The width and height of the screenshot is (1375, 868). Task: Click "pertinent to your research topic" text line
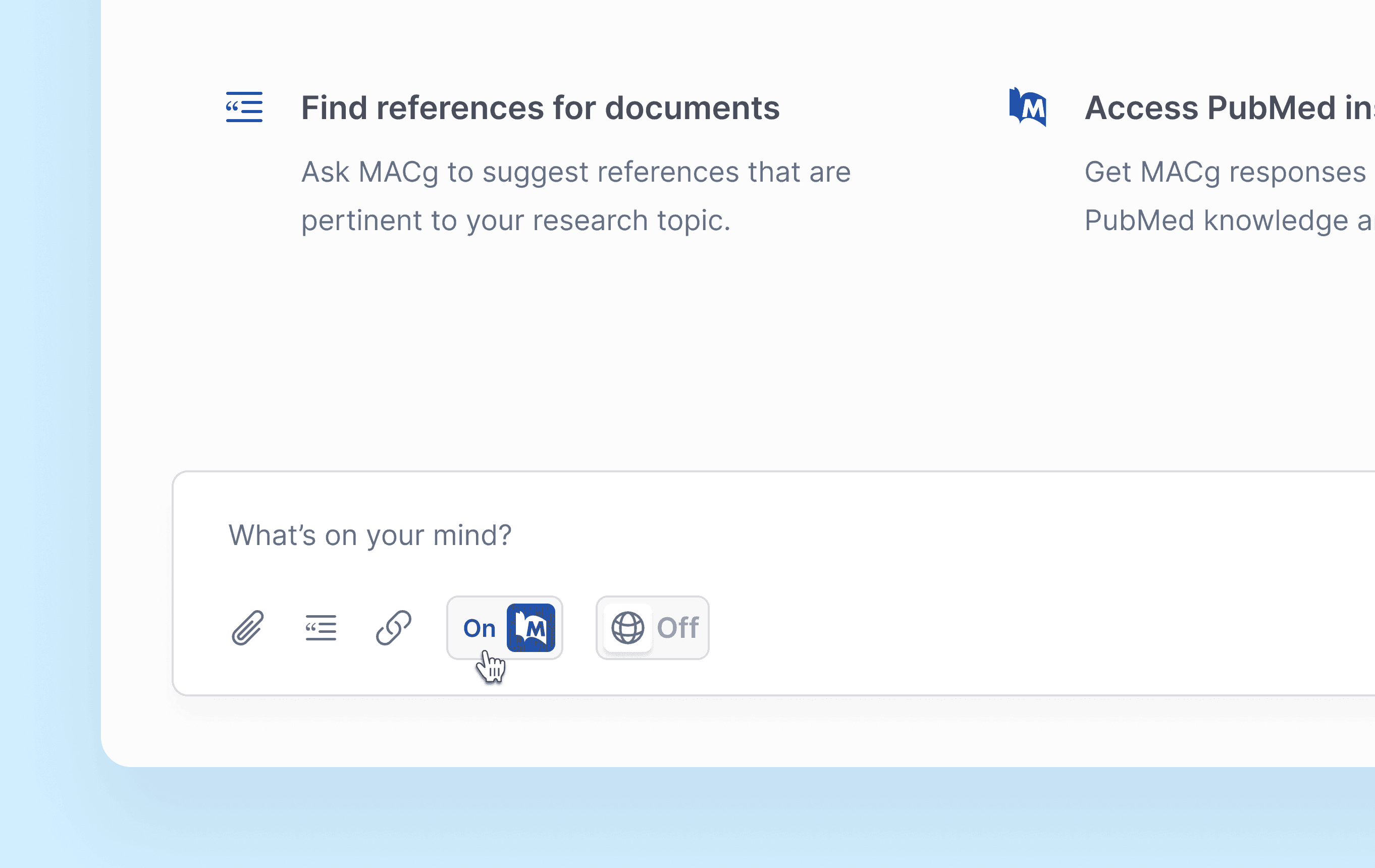point(516,221)
